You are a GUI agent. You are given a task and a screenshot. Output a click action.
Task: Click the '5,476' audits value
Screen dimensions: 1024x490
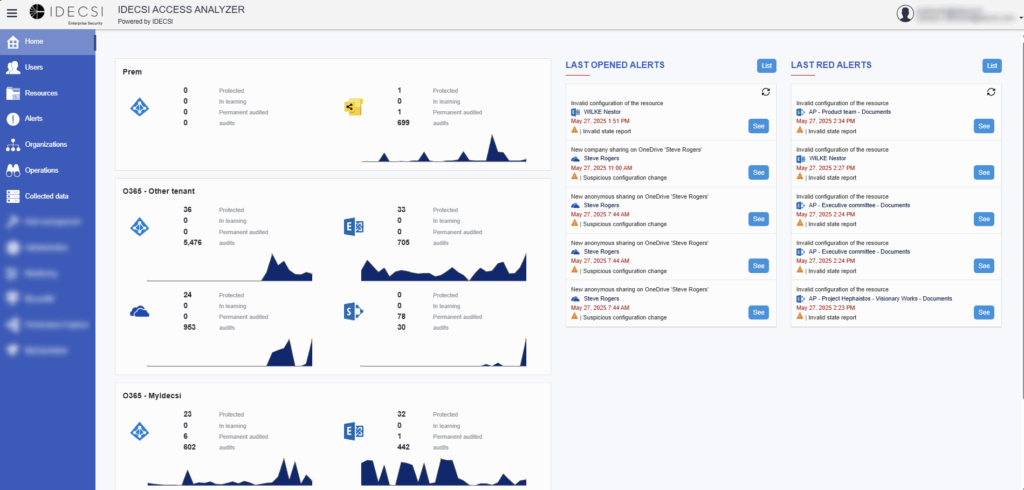(194, 242)
